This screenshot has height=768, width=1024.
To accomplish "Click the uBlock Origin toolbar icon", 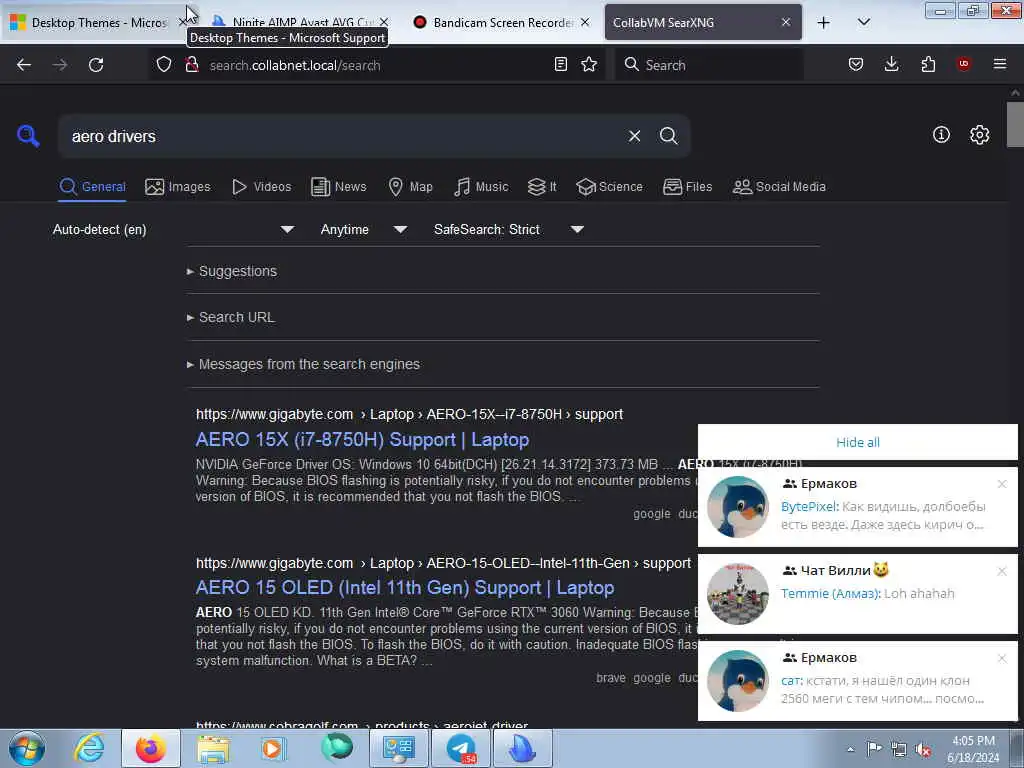I will click(963, 63).
